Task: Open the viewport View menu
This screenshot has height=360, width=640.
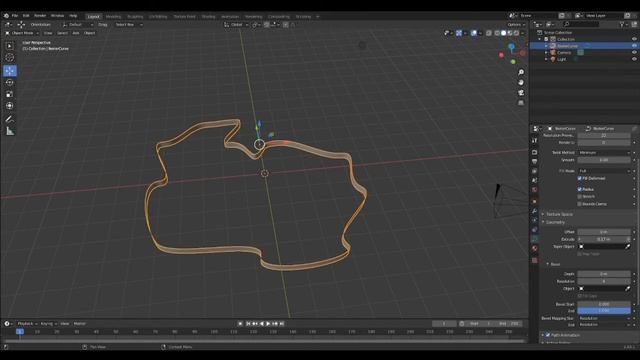Action: click(x=48, y=33)
